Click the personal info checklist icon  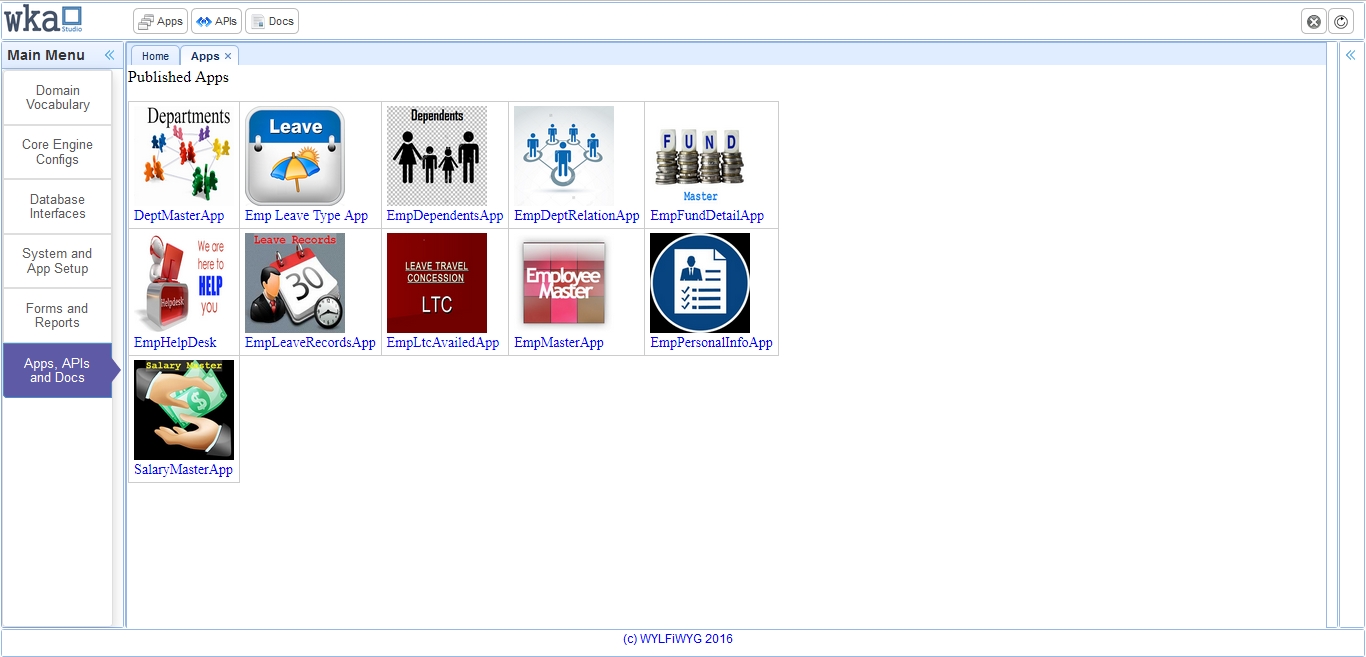point(700,283)
